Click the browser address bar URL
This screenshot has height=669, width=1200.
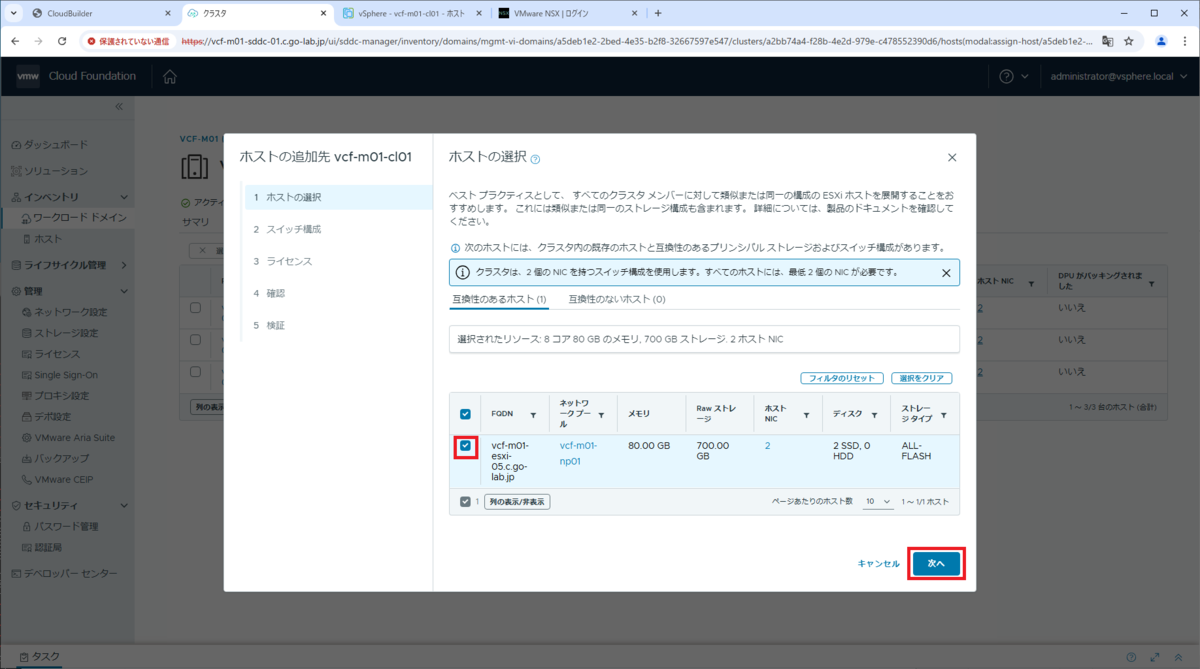coord(635,41)
